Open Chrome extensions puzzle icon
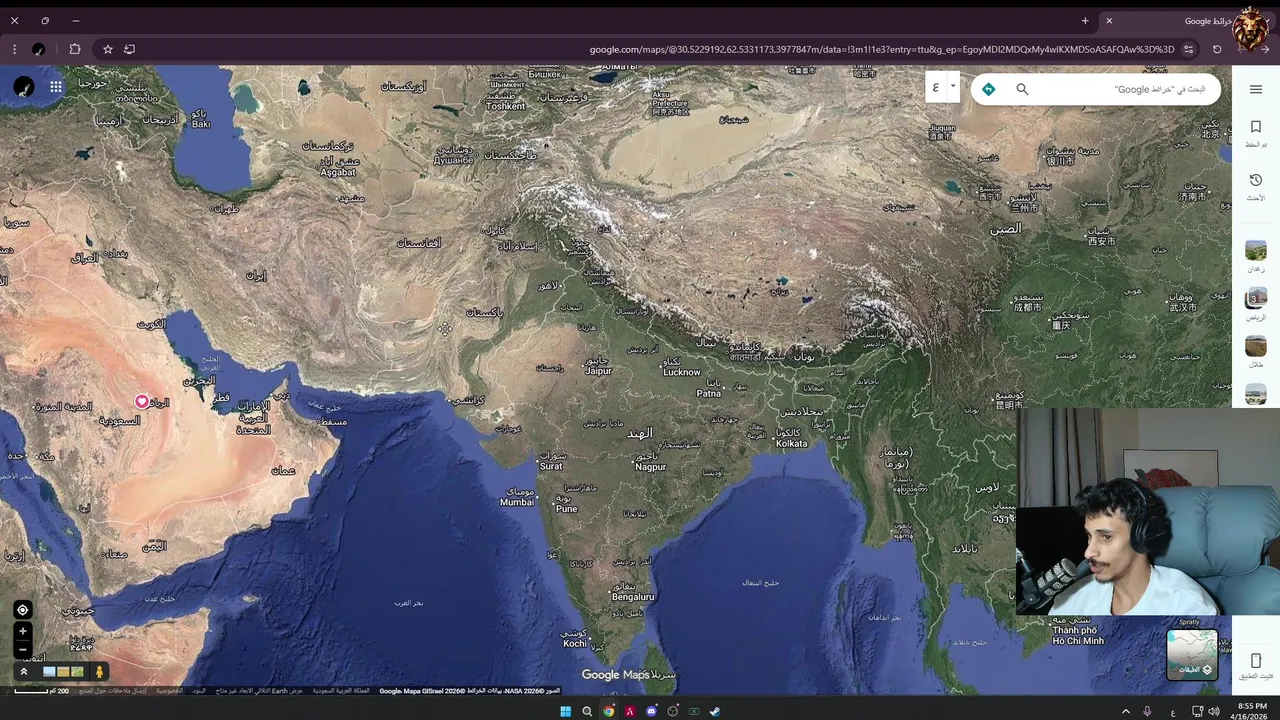This screenshot has width=1280, height=720. pos(75,49)
